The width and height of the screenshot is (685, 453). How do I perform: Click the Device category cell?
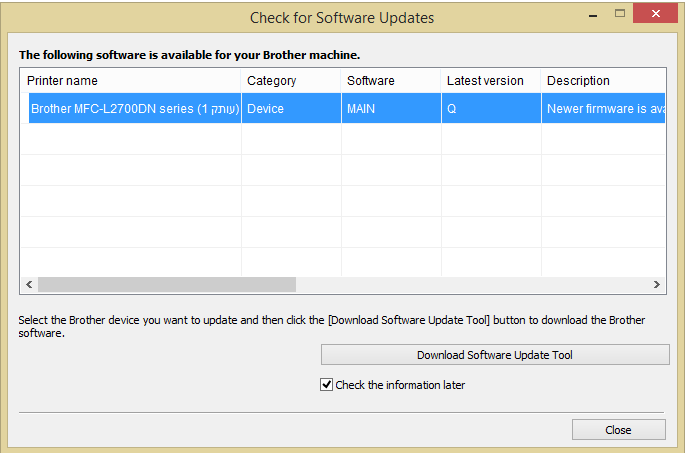[x=291, y=108]
